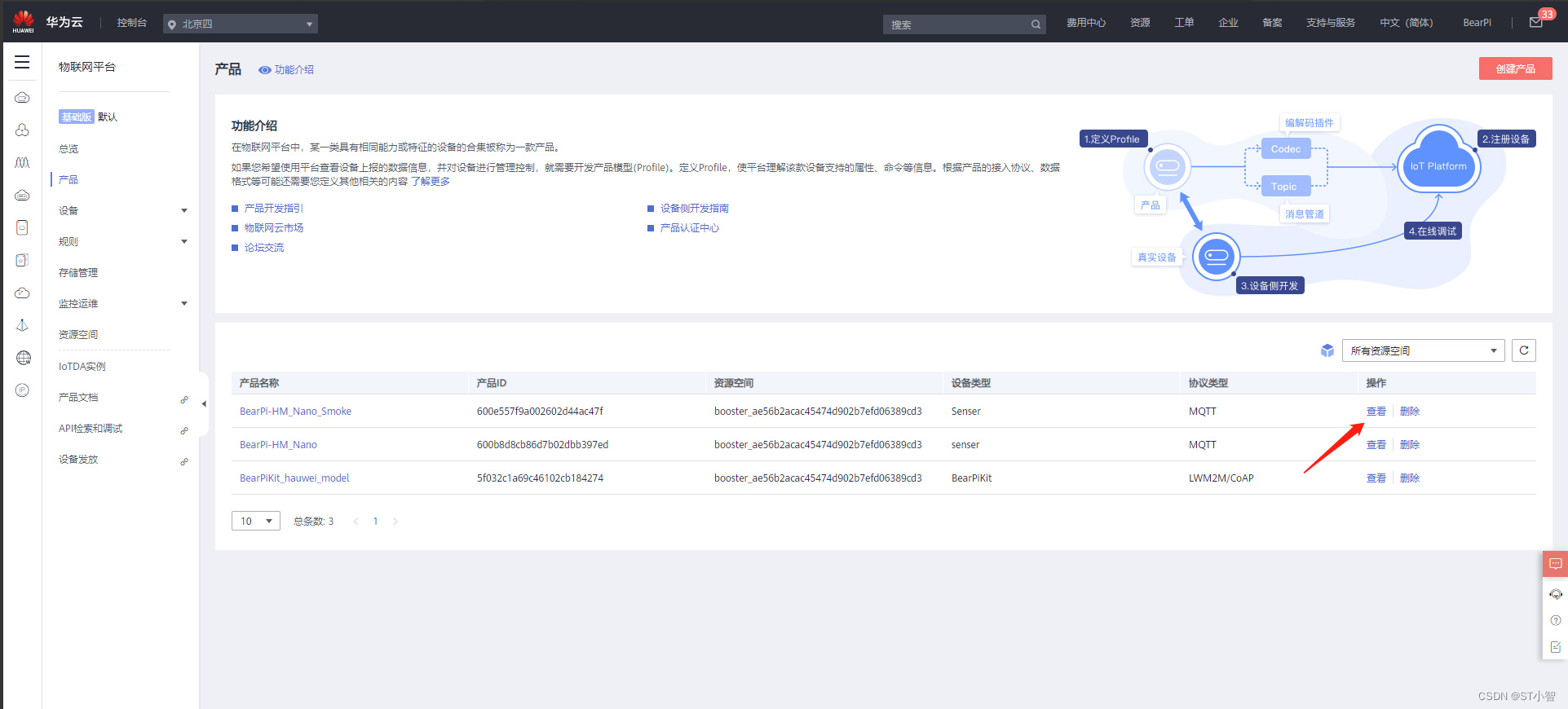Go to next page arrow in pagination
The width and height of the screenshot is (1568, 709).
click(x=395, y=522)
